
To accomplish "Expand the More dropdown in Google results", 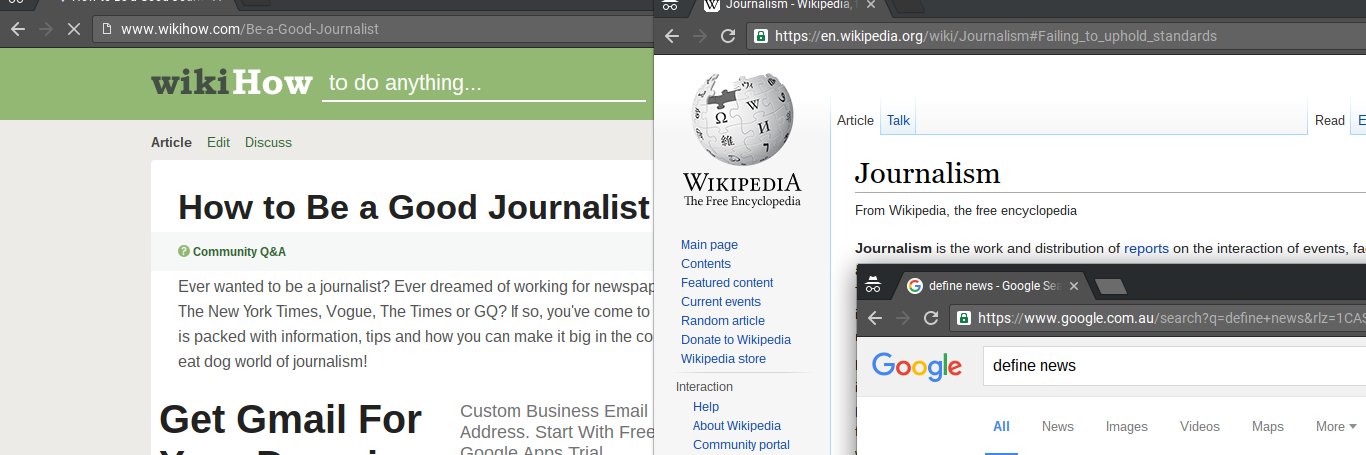I will (x=1336, y=426).
